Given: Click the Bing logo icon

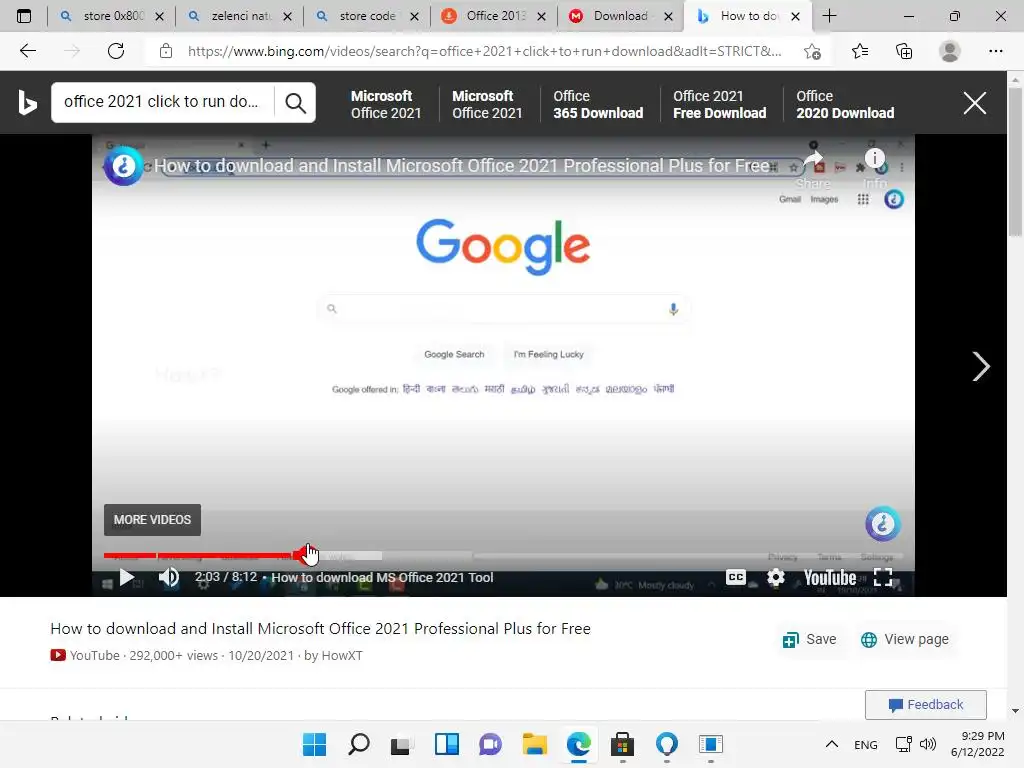Looking at the screenshot, I should (27, 103).
